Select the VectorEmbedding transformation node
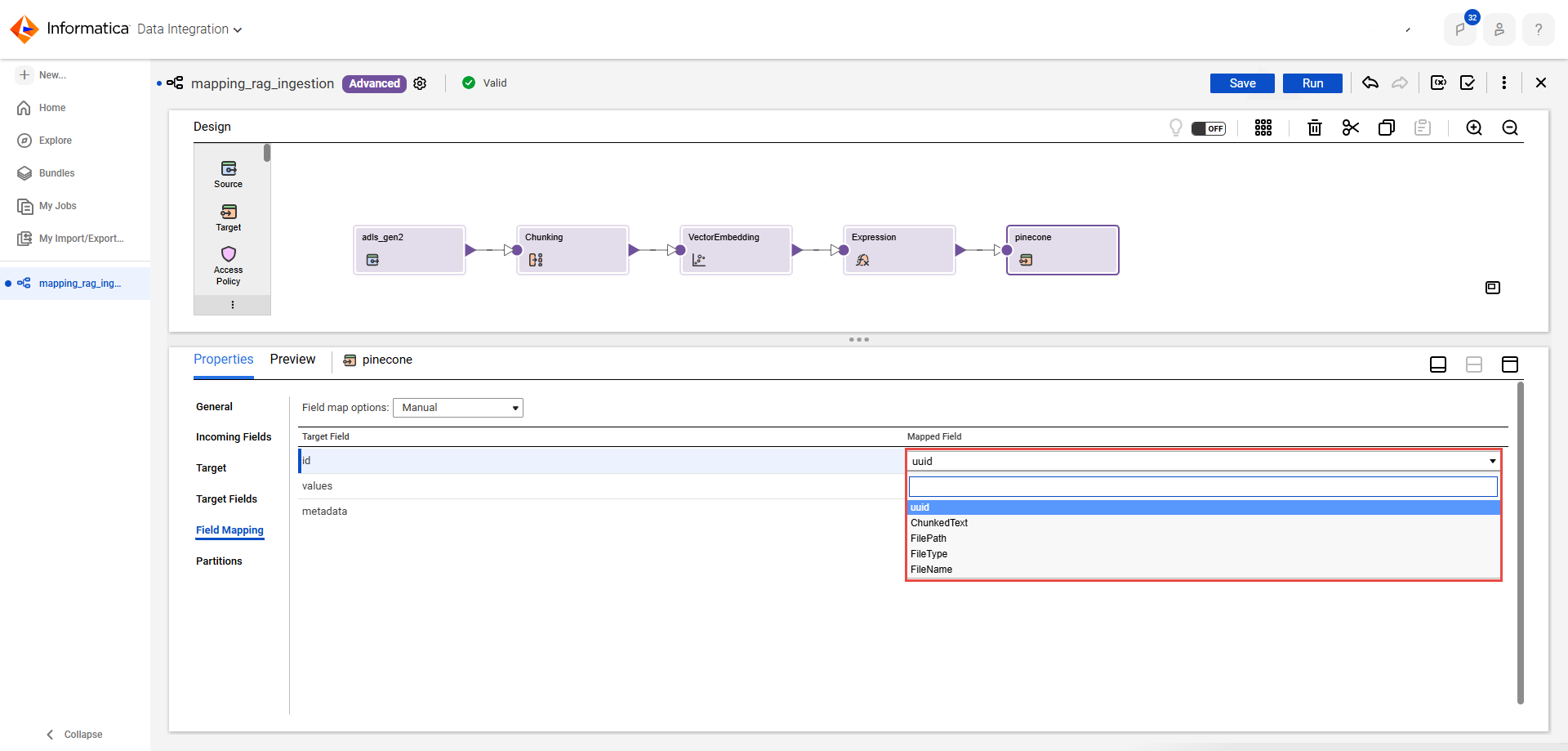This screenshot has height=751, width=1568. (x=736, y=250)
